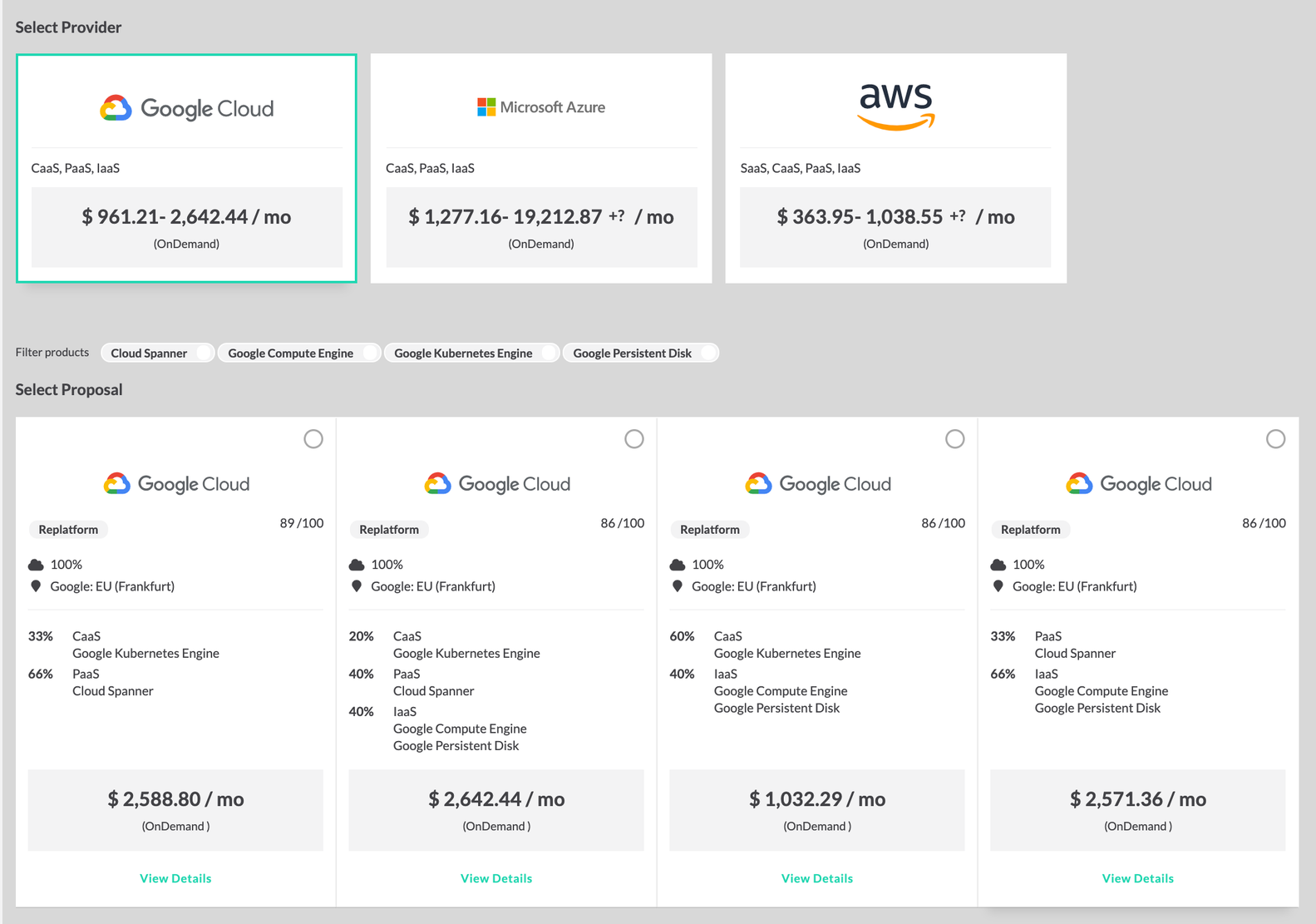The height and width of the screenshot is (924, 1316).
Task: Click Replatform tag in $2,642.44 proposal
Action: tap(389, 529)
